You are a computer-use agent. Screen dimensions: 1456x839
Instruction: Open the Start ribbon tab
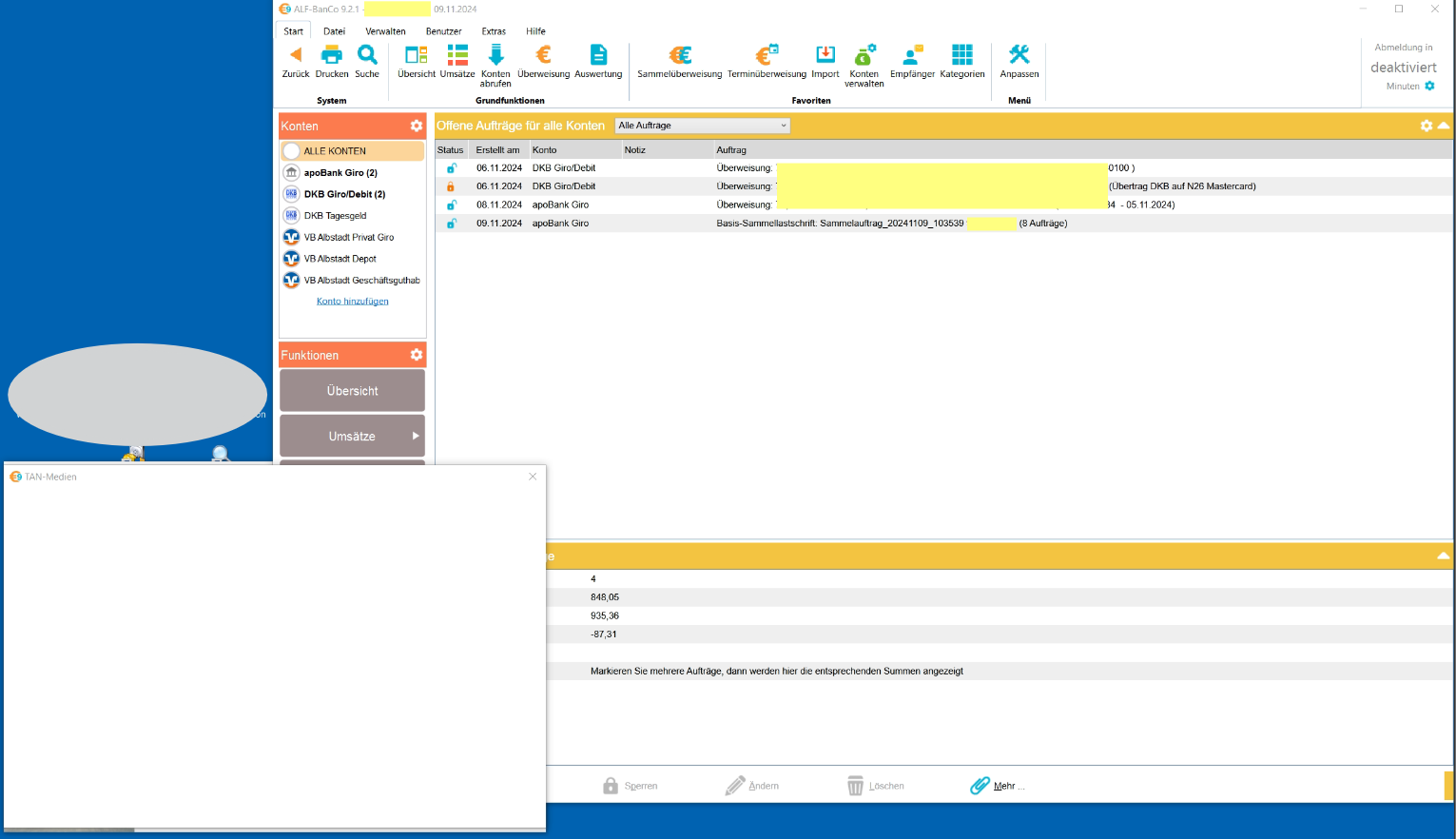[294, 31]
